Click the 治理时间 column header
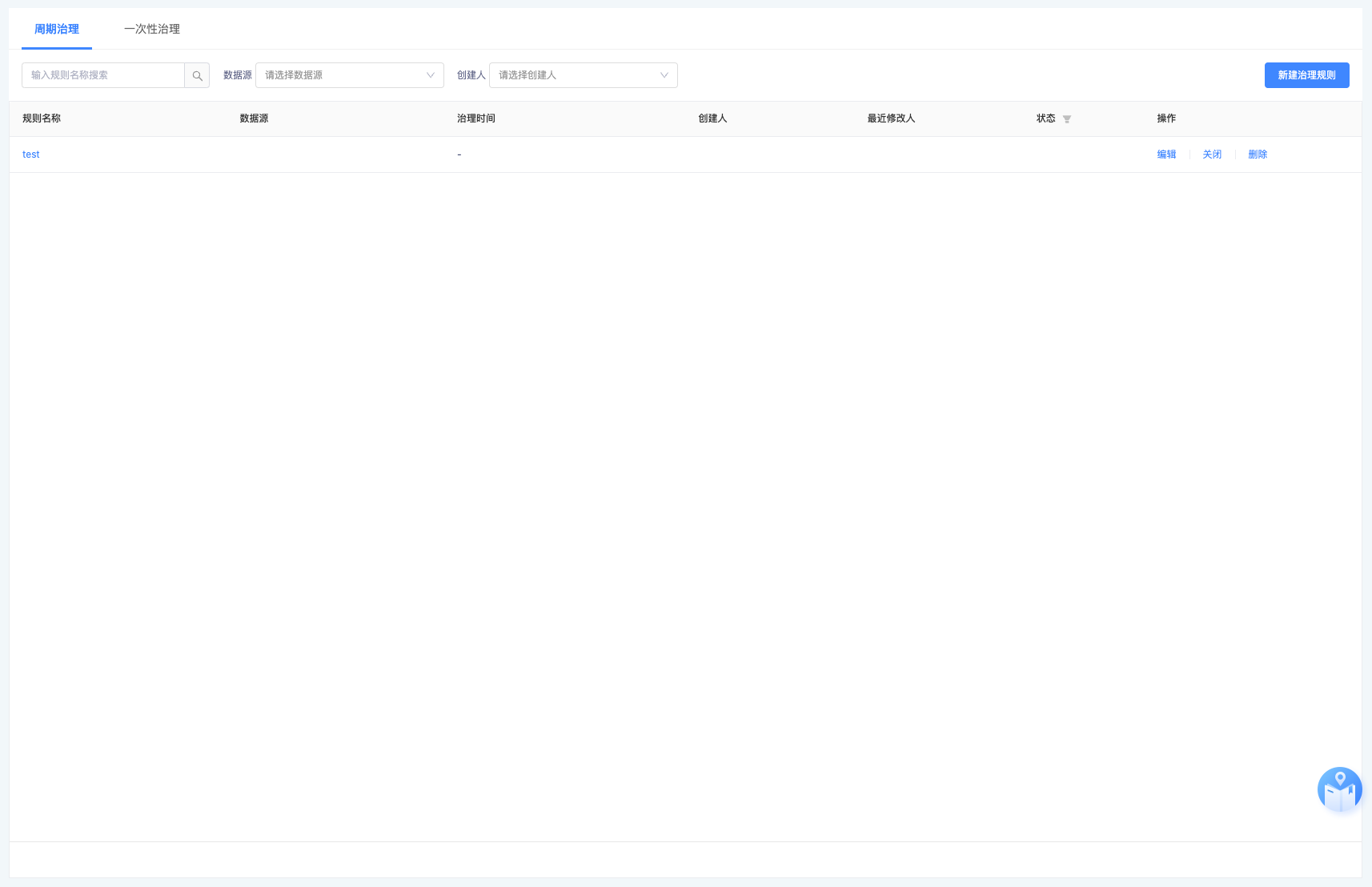This screenshot has height=887, width=1372. pos(476,118)
